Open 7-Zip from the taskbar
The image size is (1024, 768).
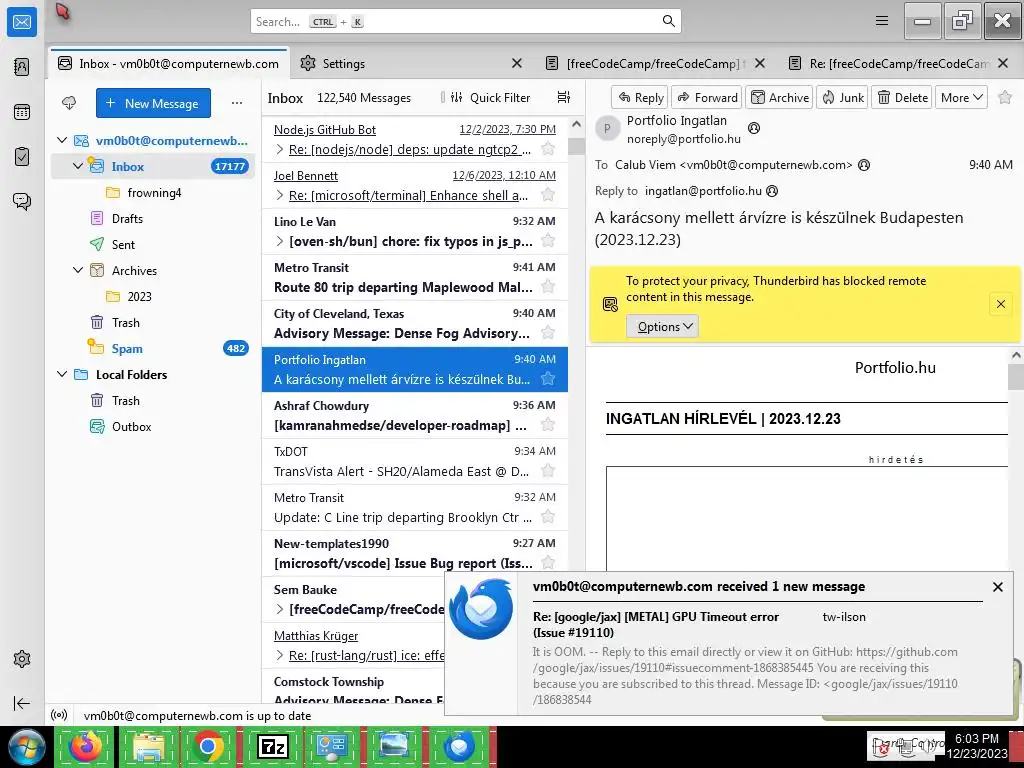tap(271, 746)
